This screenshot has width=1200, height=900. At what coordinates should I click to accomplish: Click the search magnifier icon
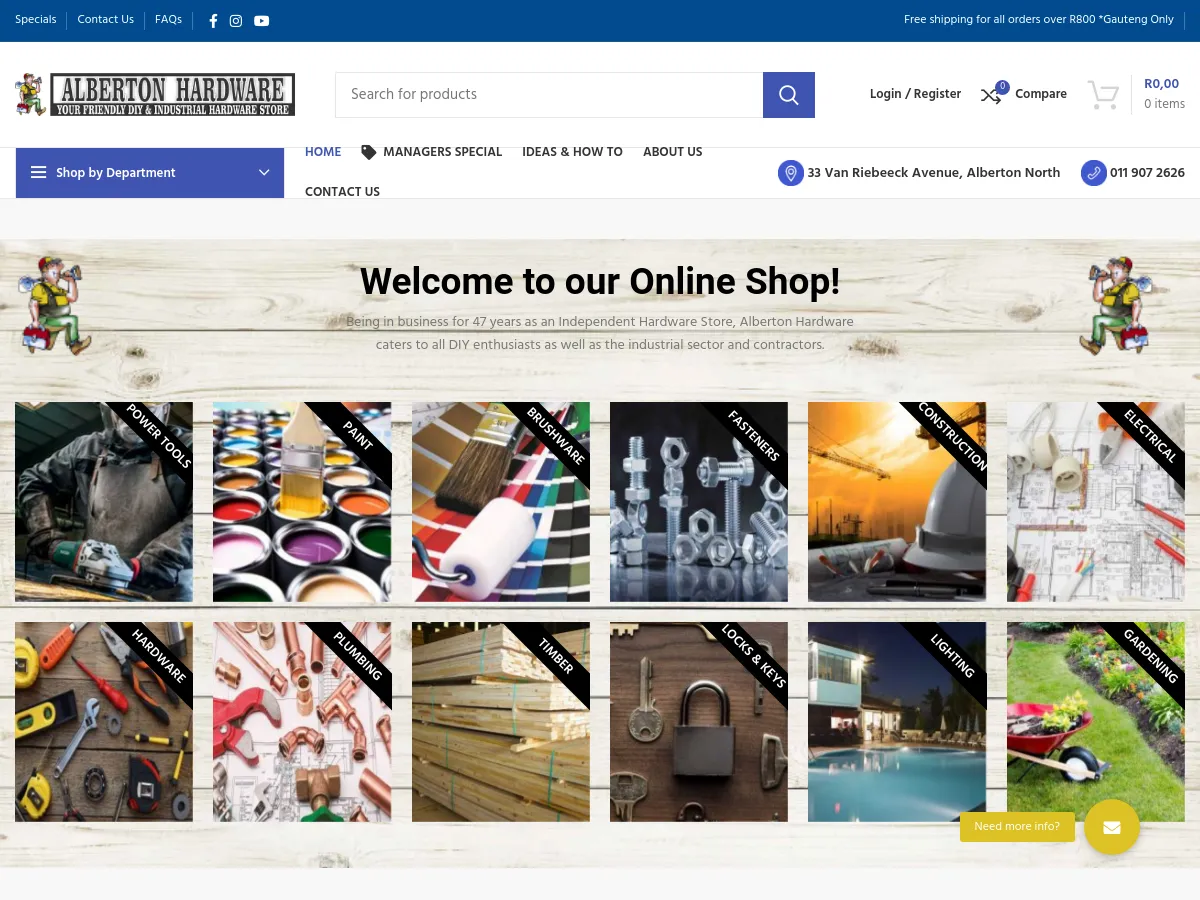(x=788, y=94)
